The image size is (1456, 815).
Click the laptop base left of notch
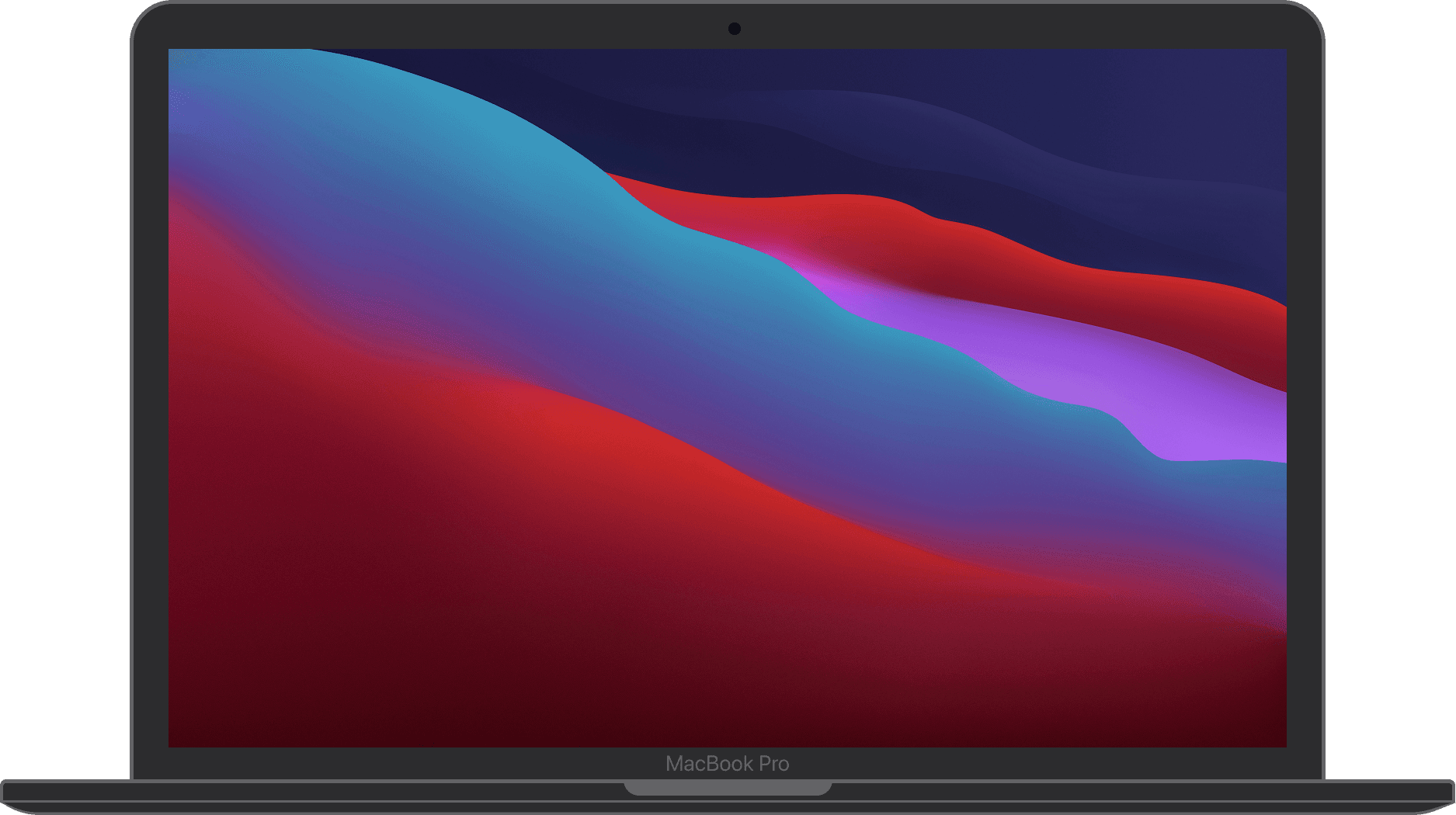click(311, 792)
